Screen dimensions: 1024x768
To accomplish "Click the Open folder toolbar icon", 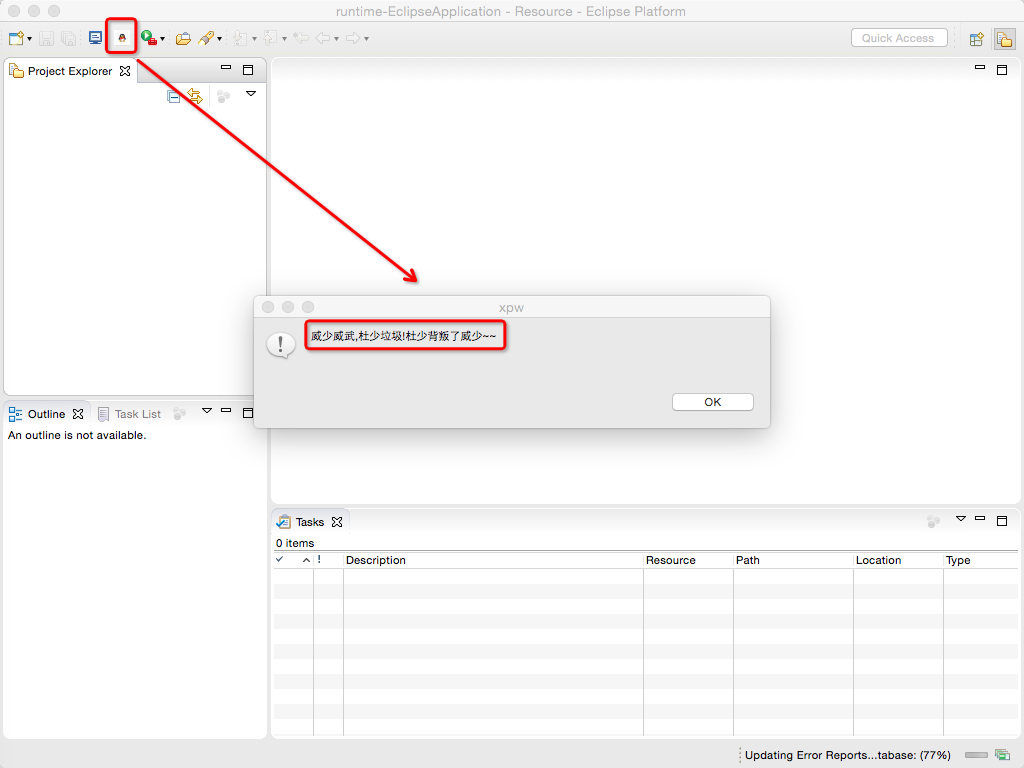I will pos(184,39).
